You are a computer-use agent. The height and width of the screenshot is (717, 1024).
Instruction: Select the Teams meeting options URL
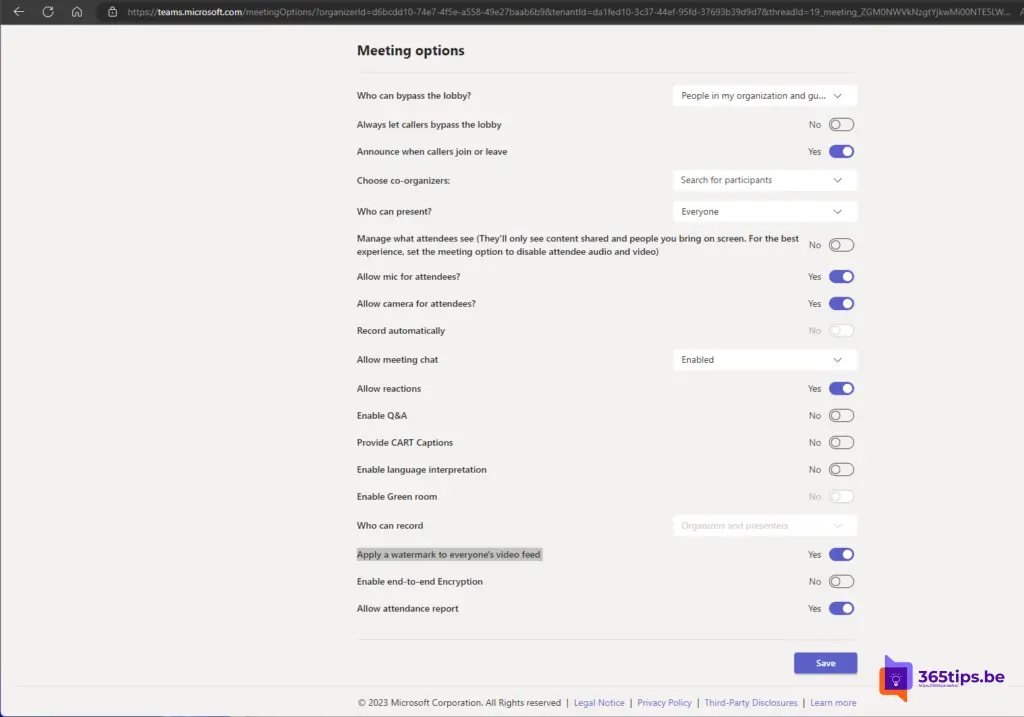[x=568, y=12]
